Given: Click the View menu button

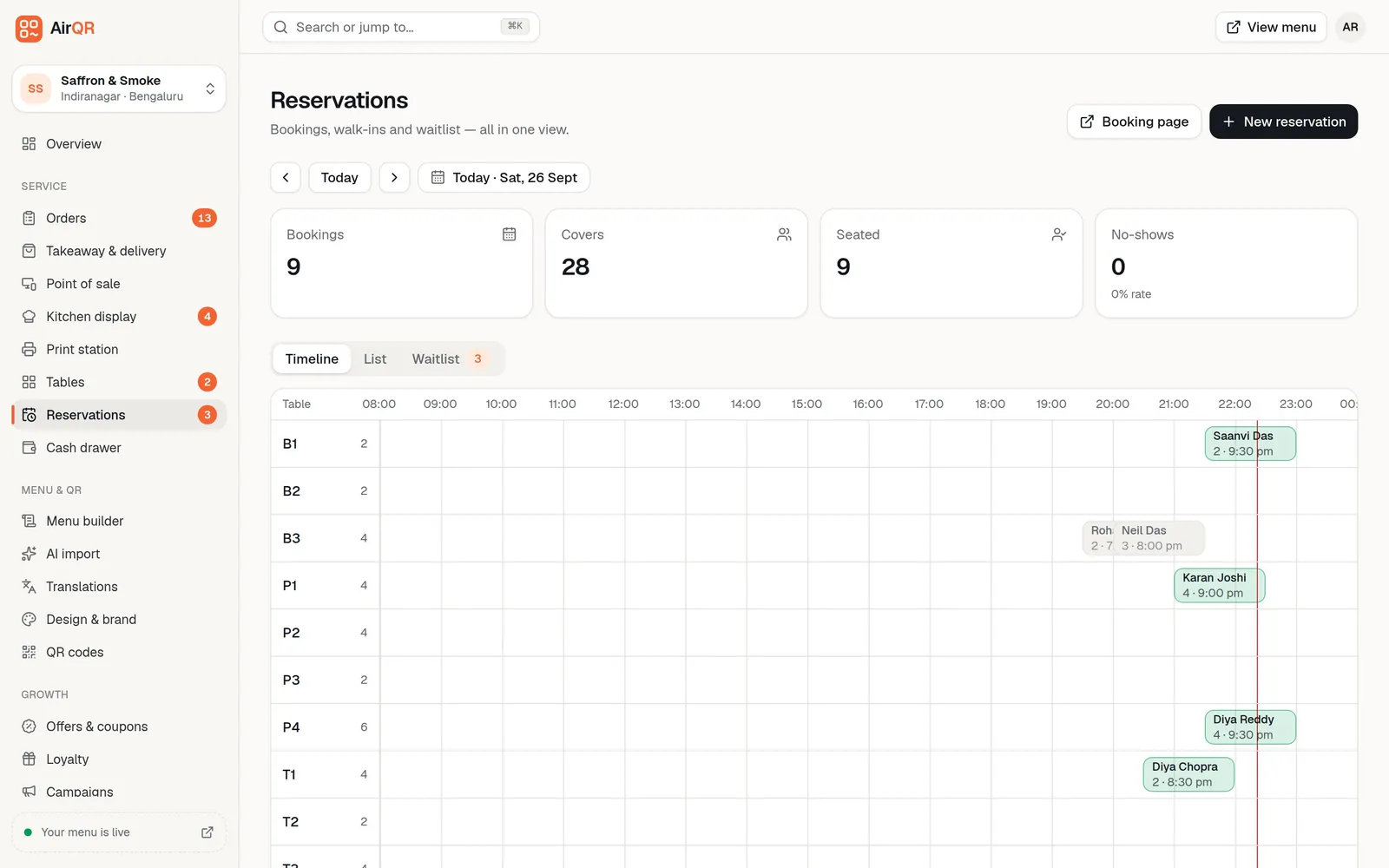Looking at the screenshot, I should point(1271,27).
